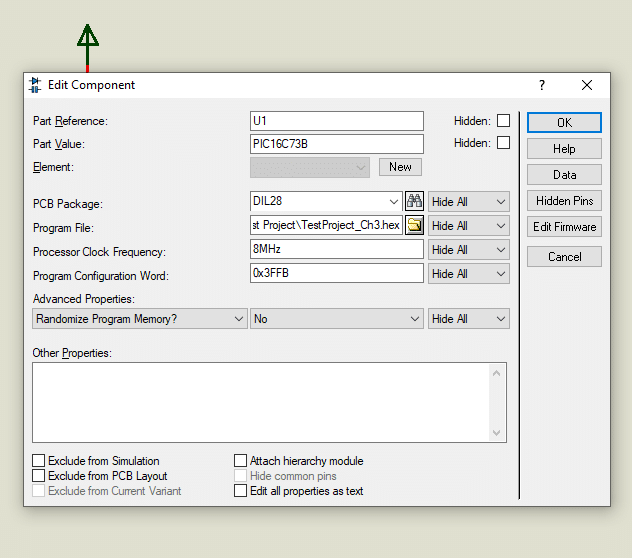
Task: Enable Exclude from PCB Layout
Action: [x=38, y=476]
